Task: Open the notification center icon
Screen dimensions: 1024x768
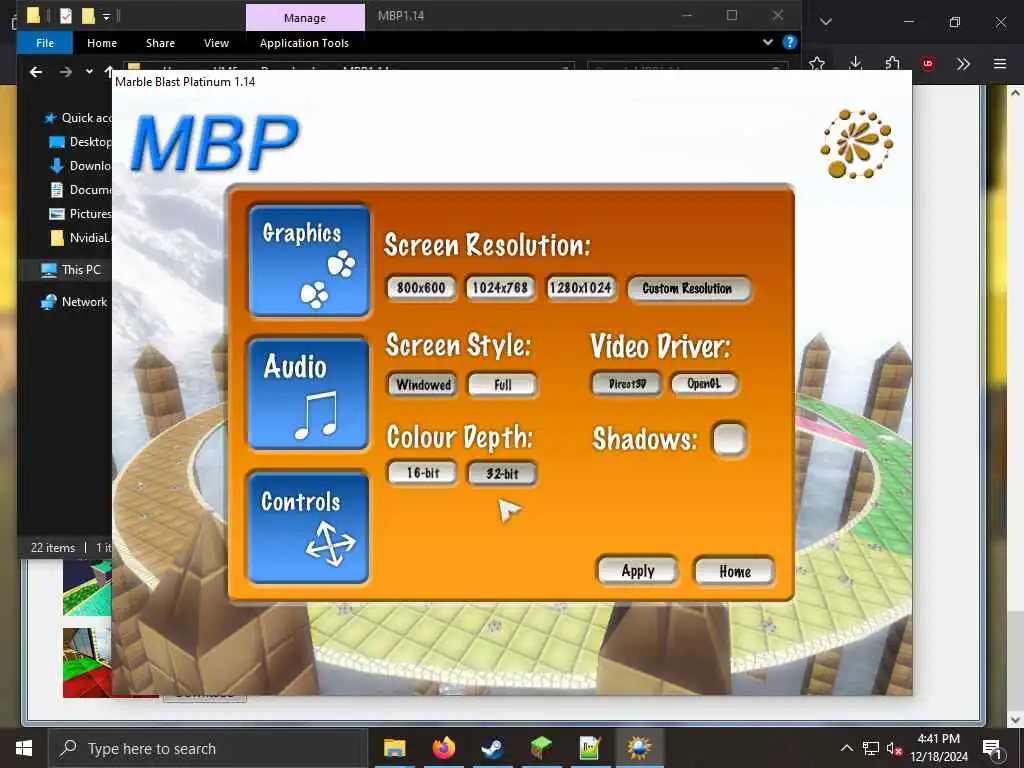Action: coord(992,748)
